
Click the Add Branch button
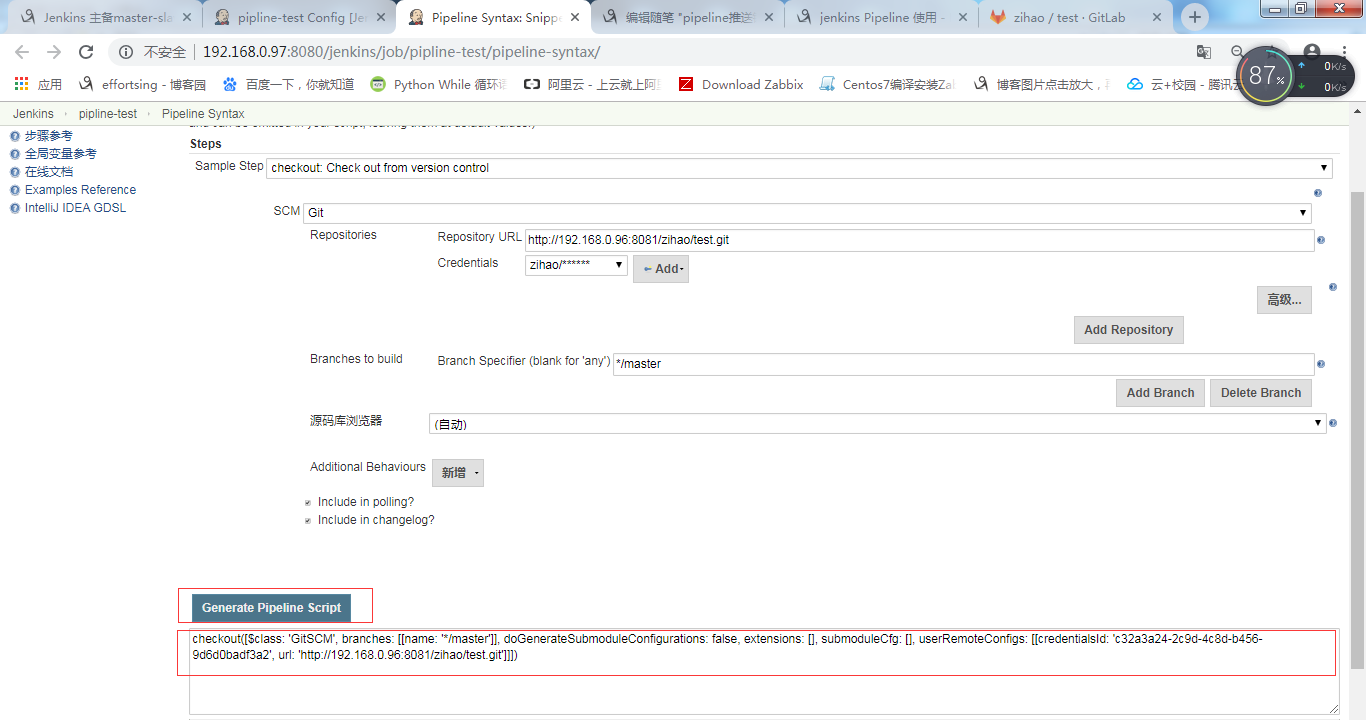coord(1160,393)
